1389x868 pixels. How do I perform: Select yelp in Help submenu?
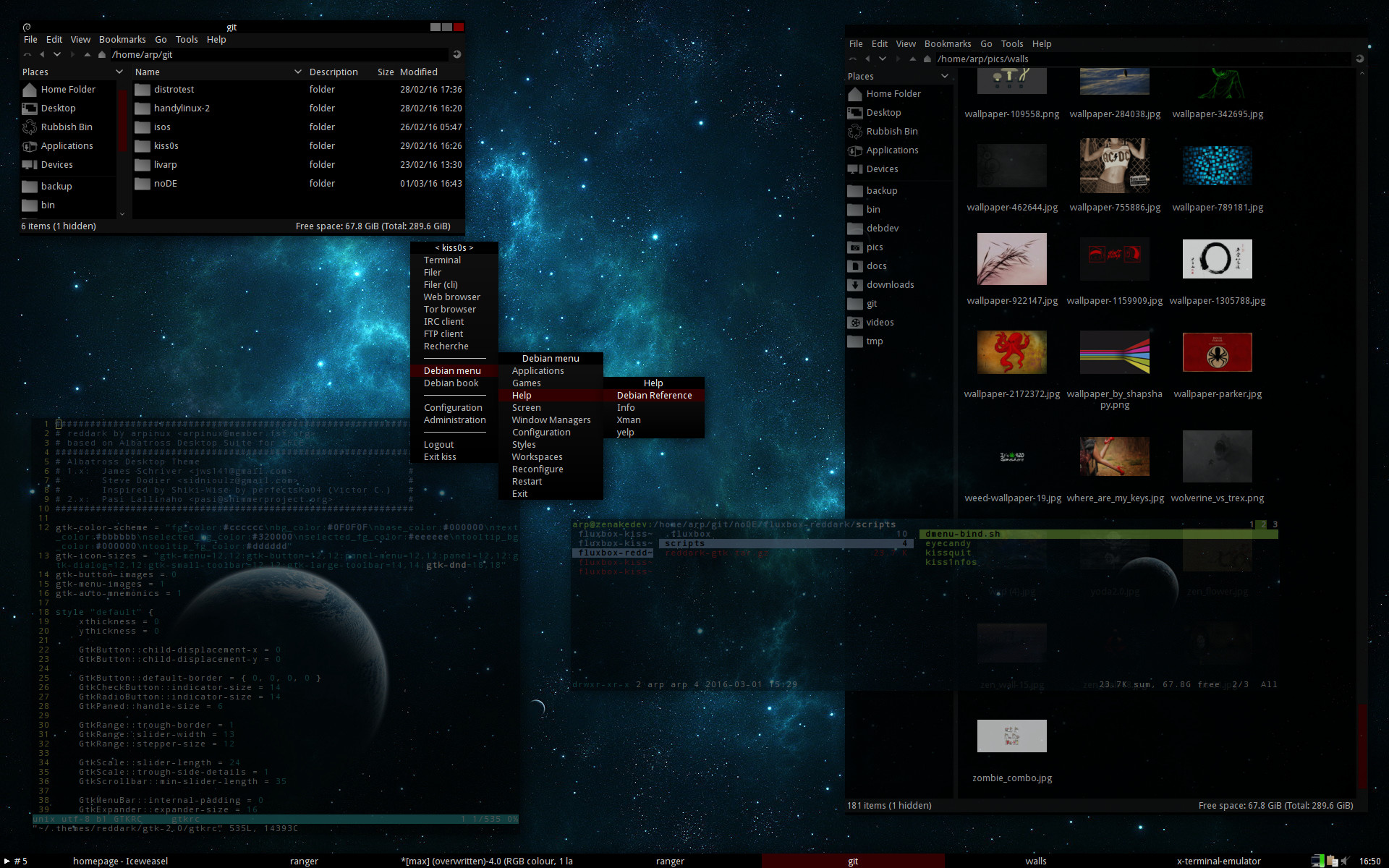(x=654, y=432)
